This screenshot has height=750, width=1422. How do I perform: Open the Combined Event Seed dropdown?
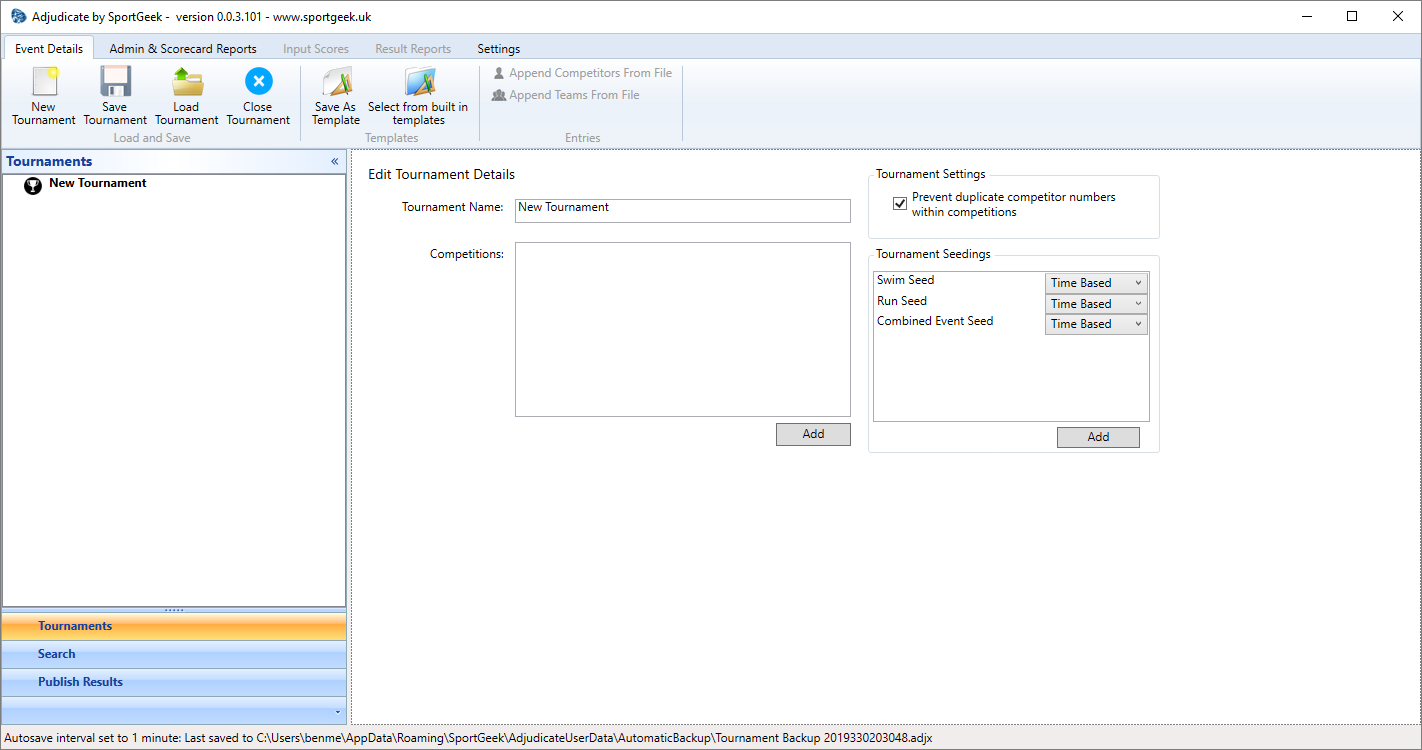point(1096,324)
